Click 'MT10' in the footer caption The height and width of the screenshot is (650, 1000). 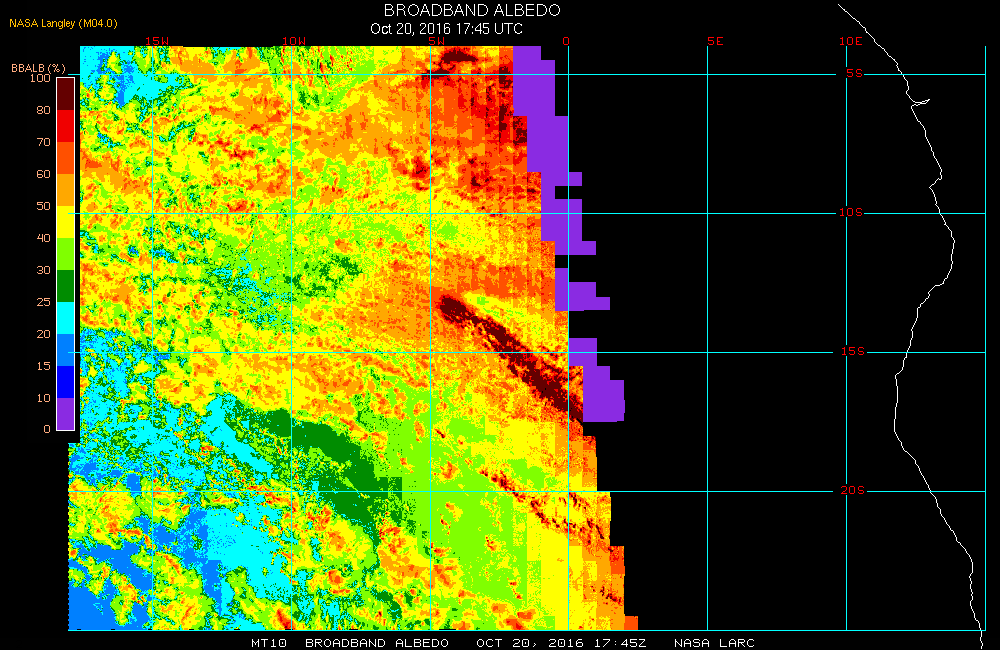[x=268, y=643]
